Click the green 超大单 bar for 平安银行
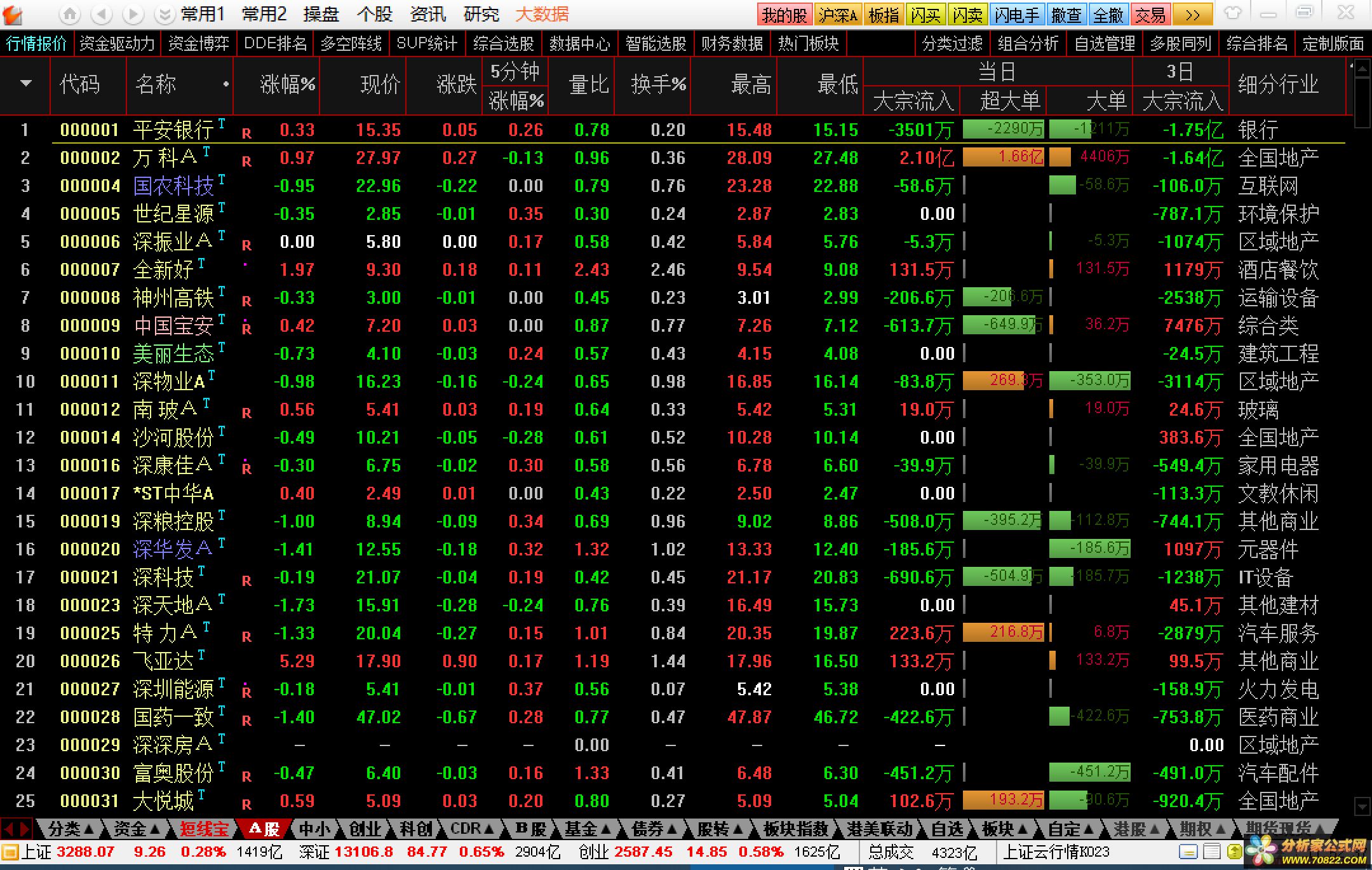 coord(1004,129)
